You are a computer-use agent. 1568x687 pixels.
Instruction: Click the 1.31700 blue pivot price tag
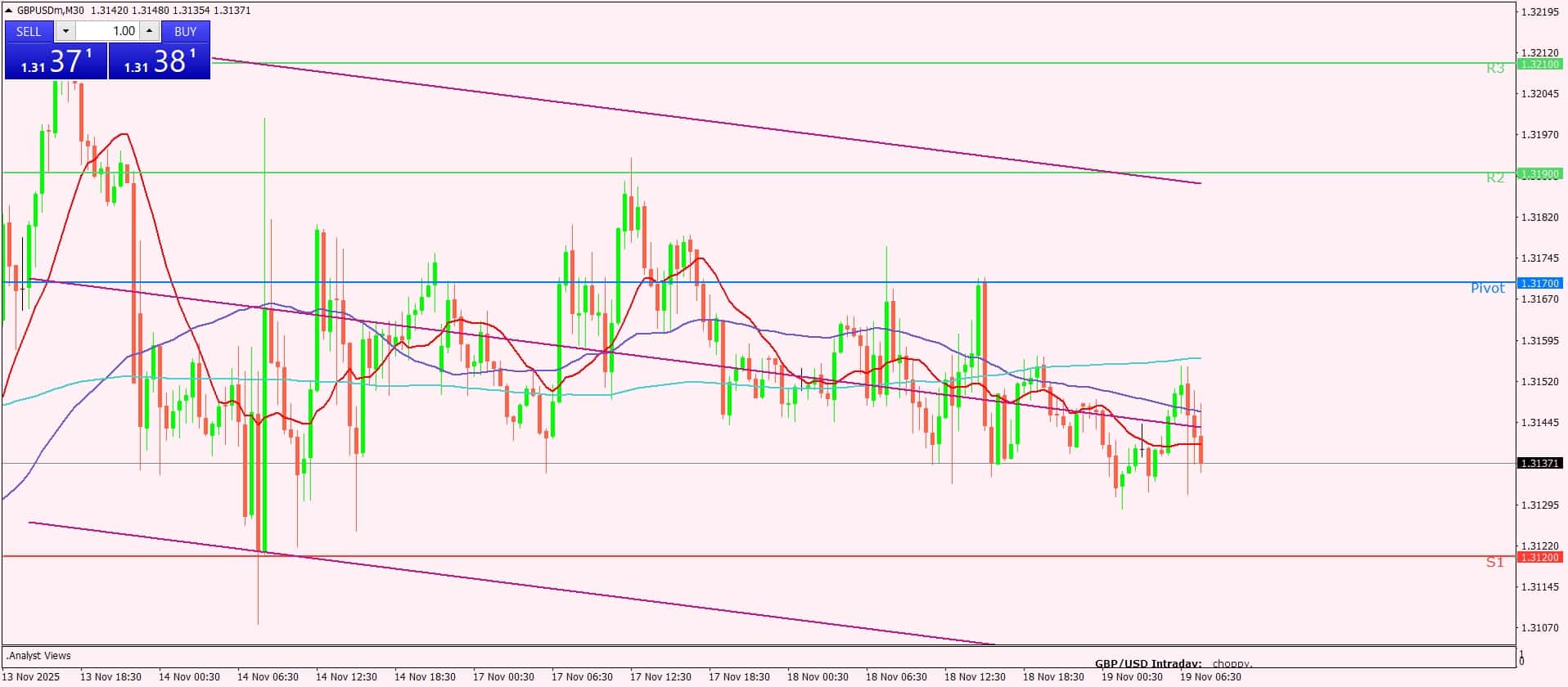(x=1539, y=283)
